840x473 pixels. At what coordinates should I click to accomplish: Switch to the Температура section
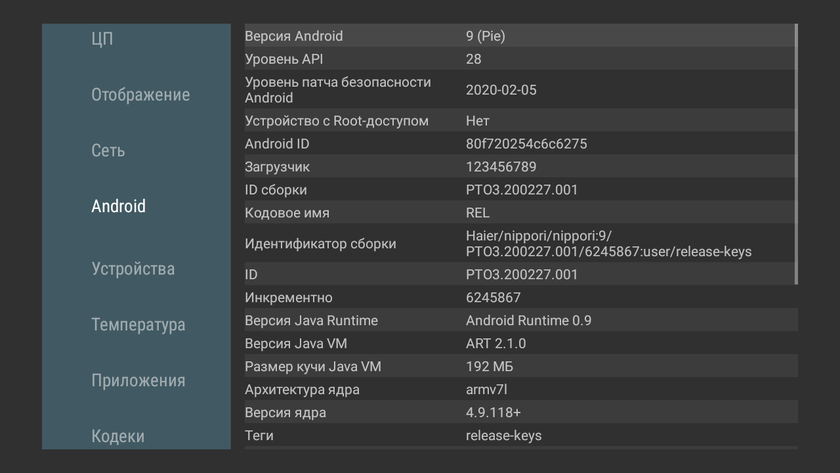[138, 325]
